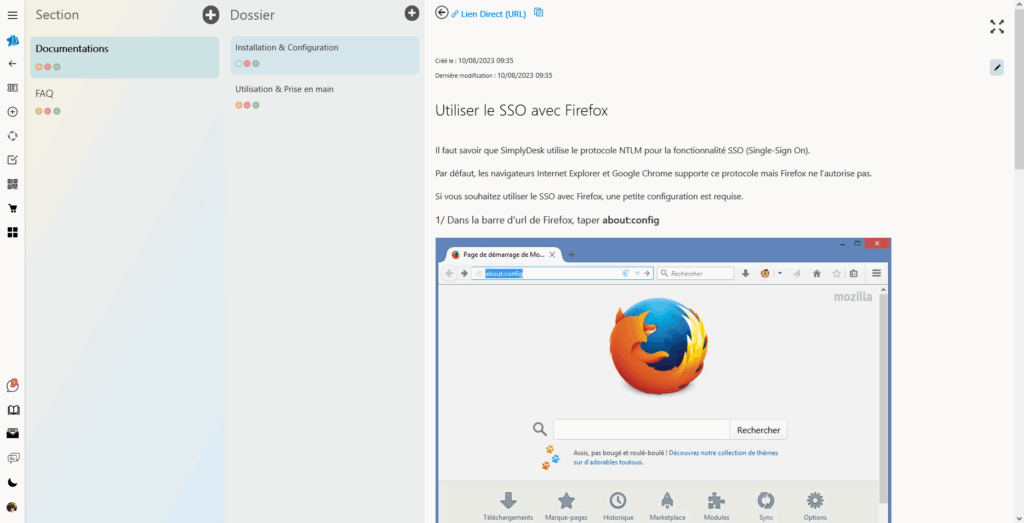The image size is (1024, 523).
Task: Open the dashboard grid icon
Action: point(12,232)
